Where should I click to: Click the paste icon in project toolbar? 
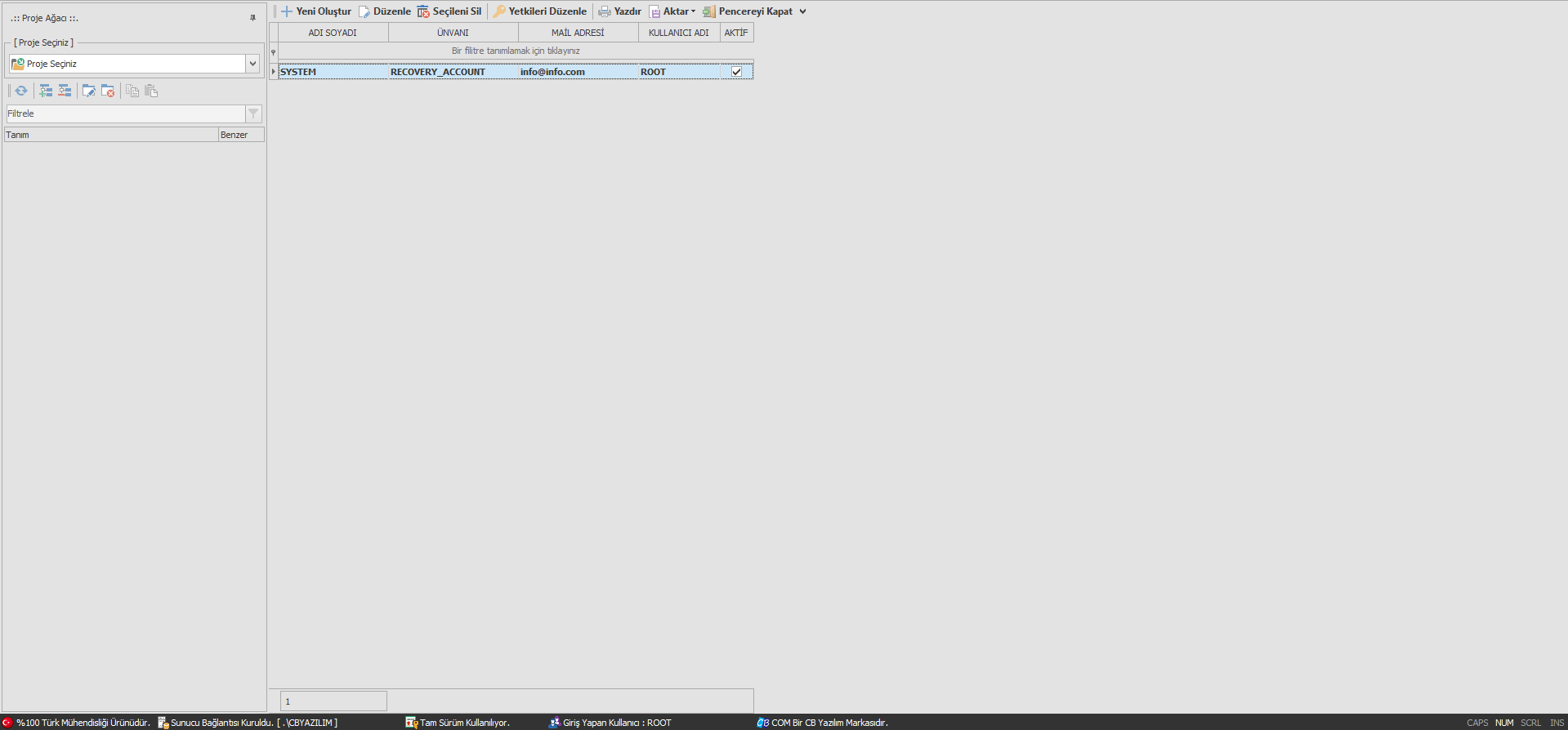click(x=151, y=91)
